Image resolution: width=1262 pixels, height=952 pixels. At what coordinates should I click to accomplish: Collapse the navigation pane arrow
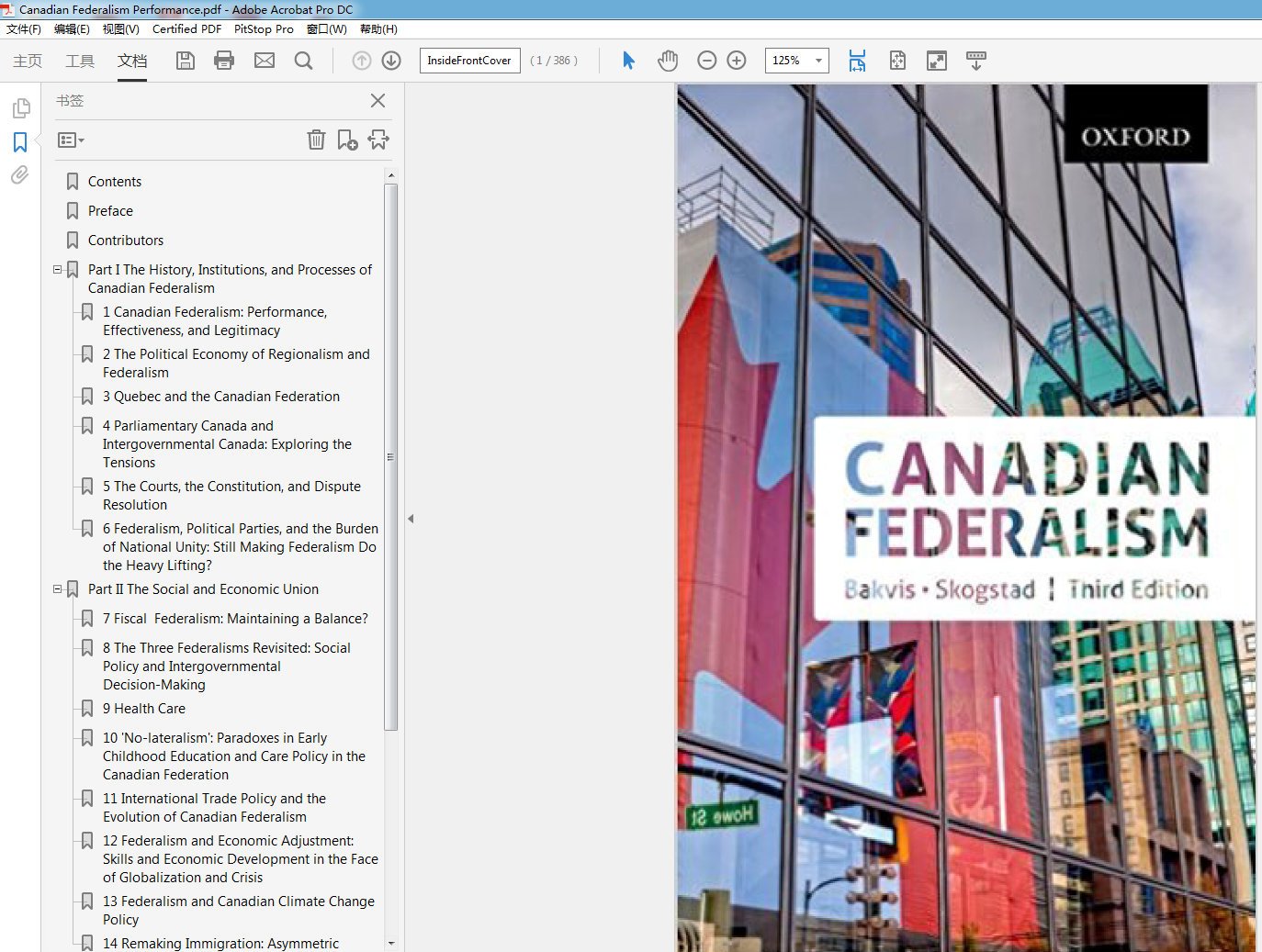(x=411, y=519)
